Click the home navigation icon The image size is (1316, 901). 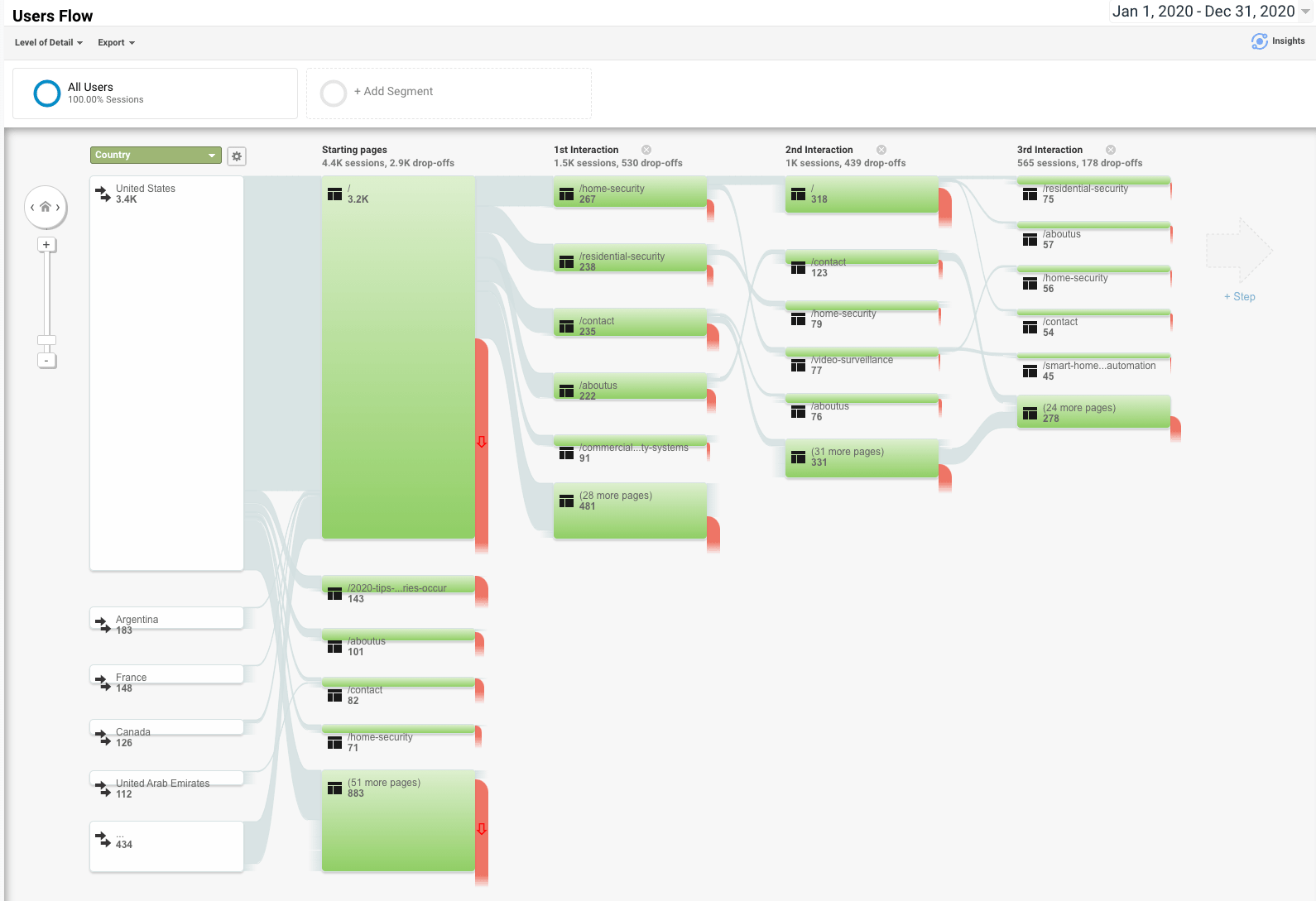(46, 207)
